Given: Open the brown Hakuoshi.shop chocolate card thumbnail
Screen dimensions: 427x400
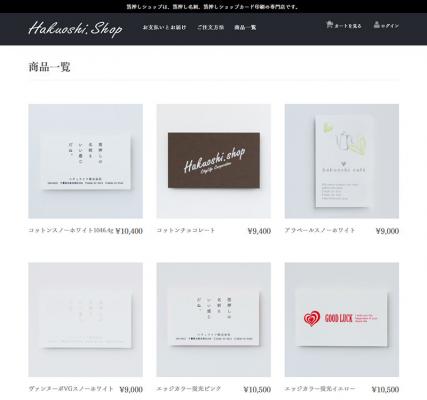Looking at the screenshot, I should [214, 161].
